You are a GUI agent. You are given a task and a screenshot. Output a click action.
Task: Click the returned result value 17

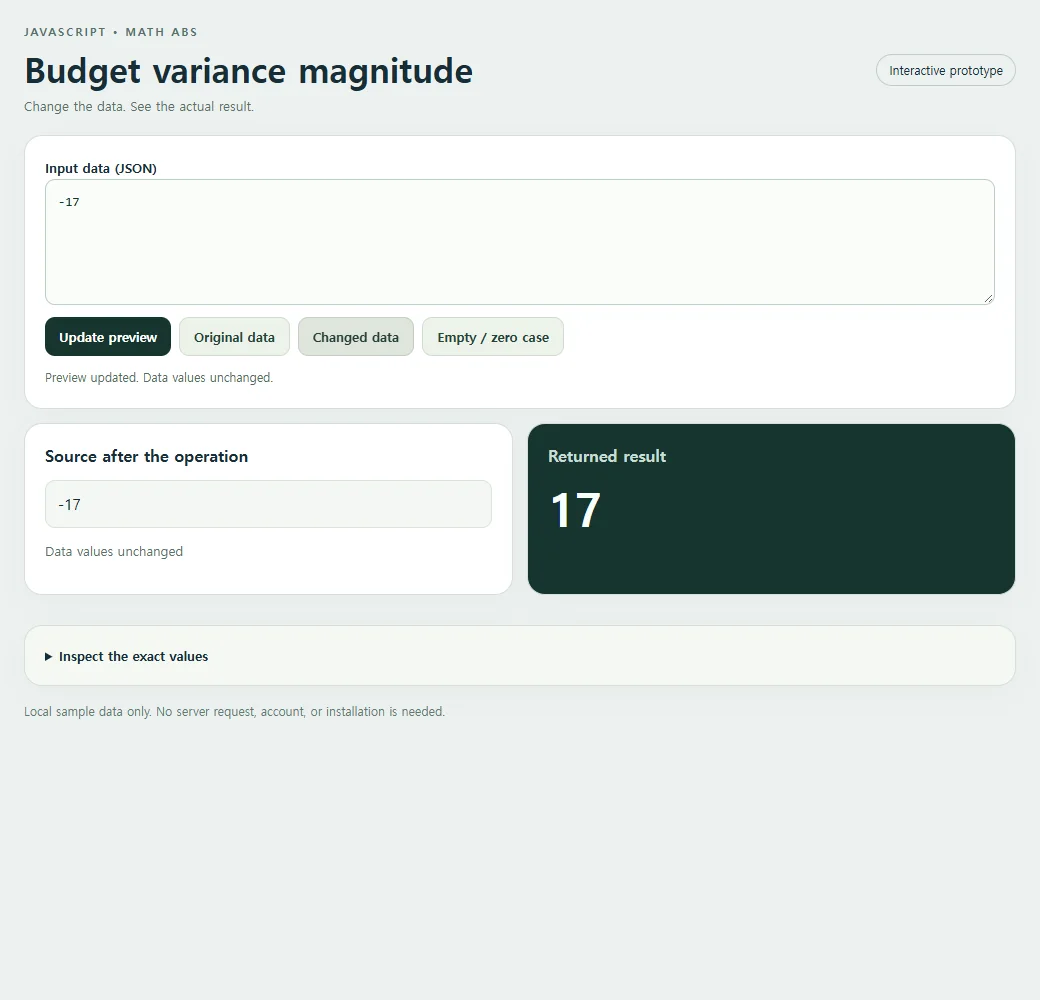[576, 511]
